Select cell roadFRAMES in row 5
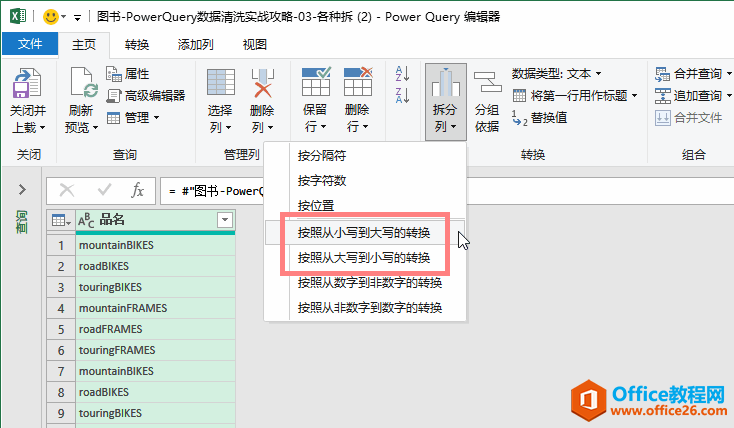 click(155, 330)
